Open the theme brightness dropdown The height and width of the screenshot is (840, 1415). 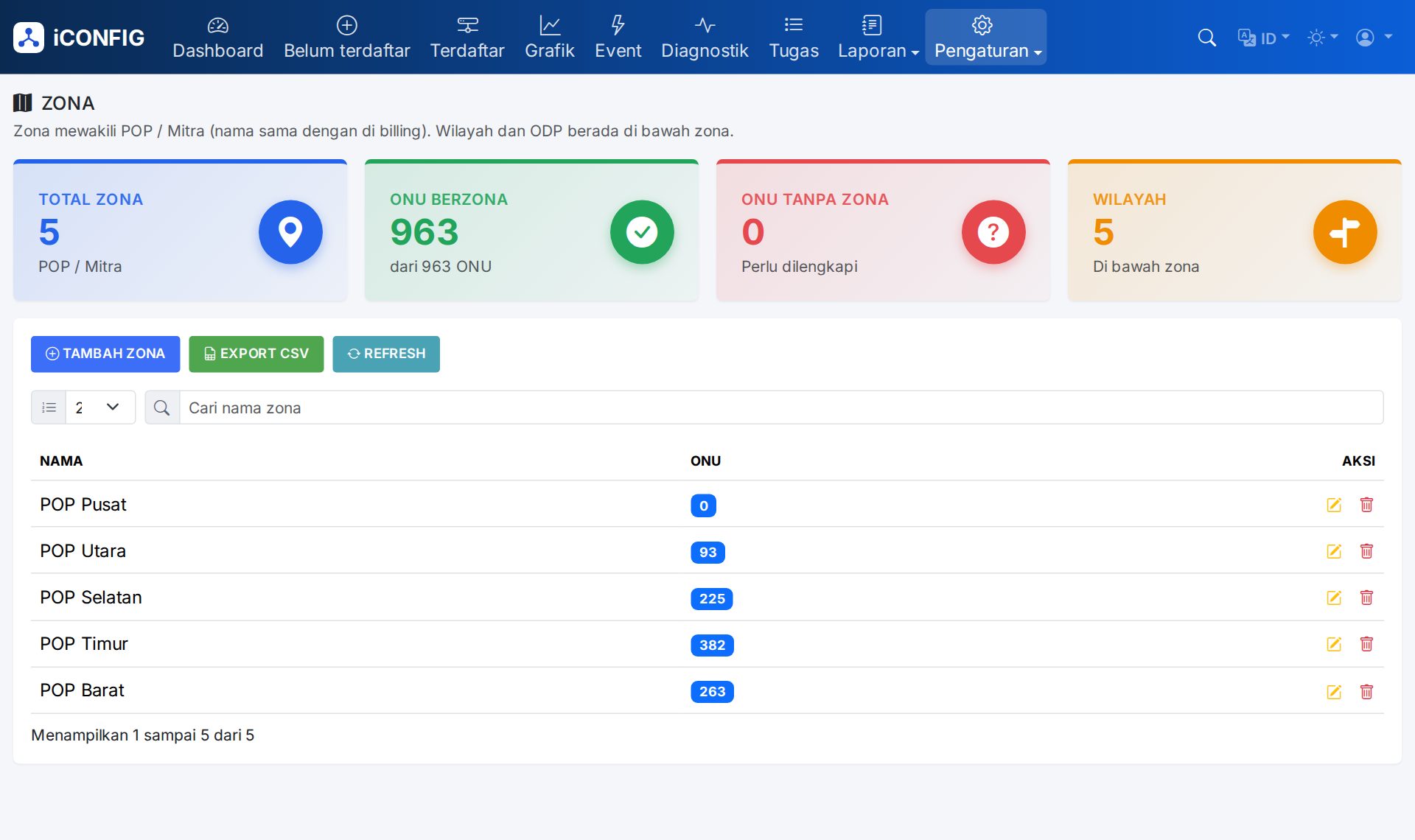pyautogui.click(x=1322, y=38)
